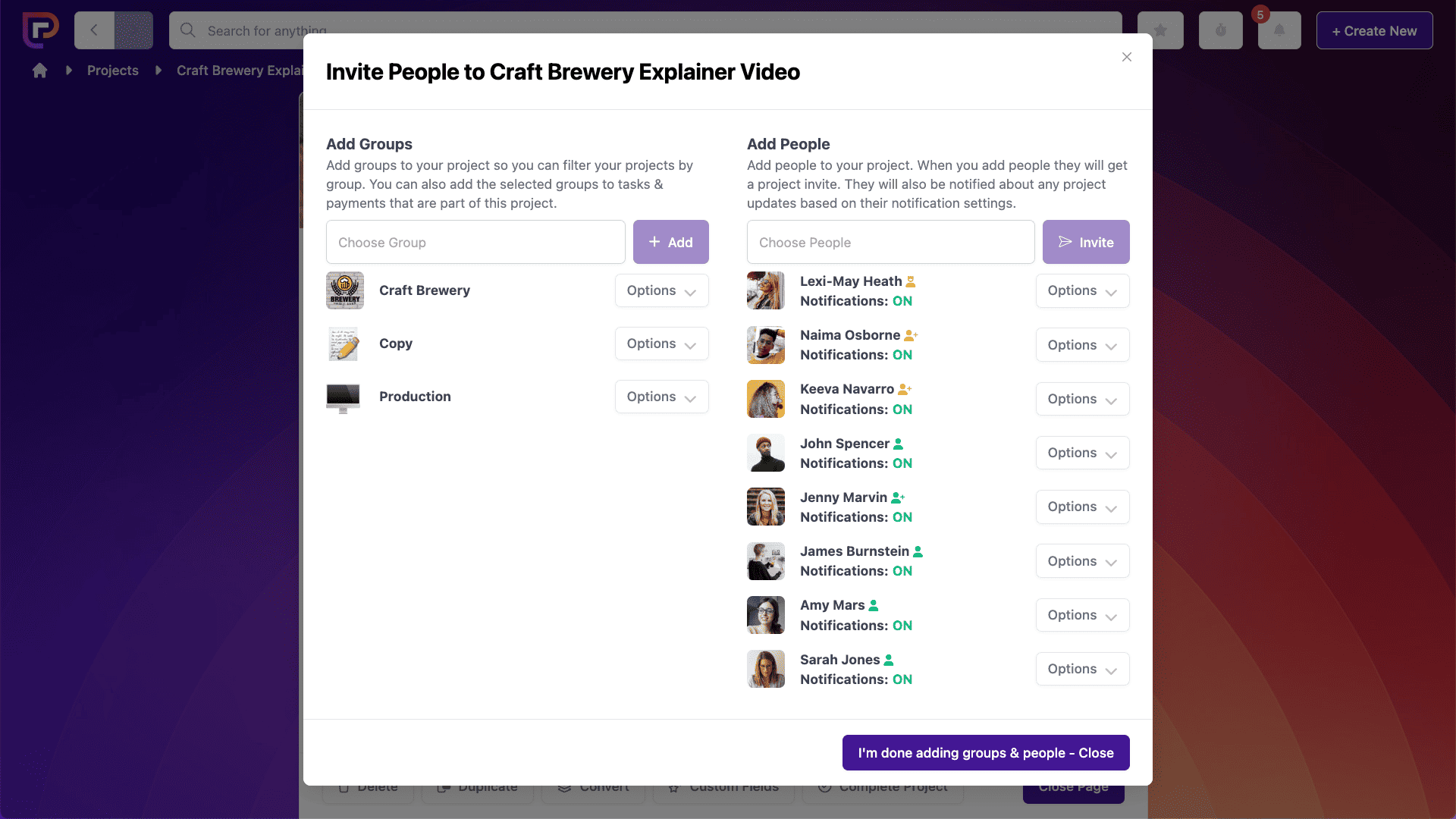Toggle notifications ON for Amy Mars
Viewport: 1456px width, 819px height.
tap(902, 626)
